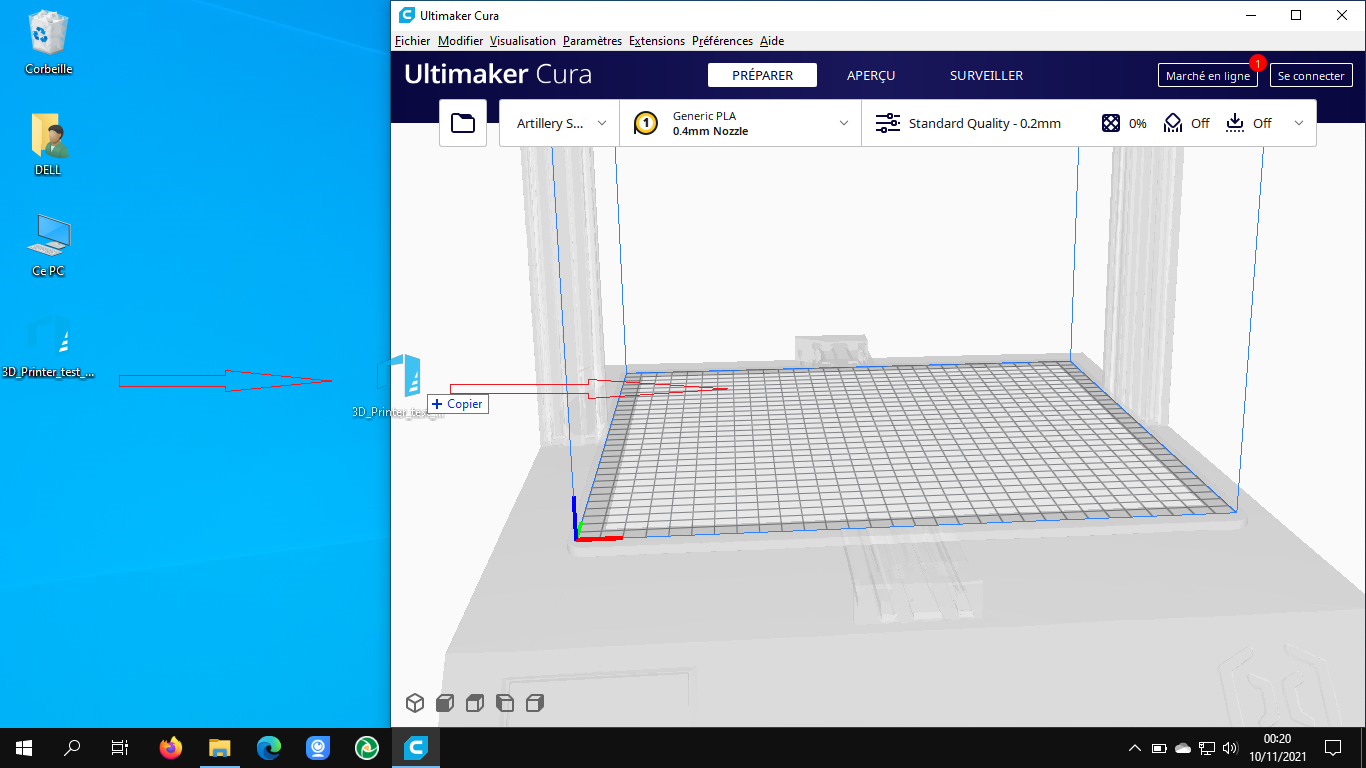Switch to the PRÉPARER stage
This screenshot has height=768, width=1366.
click(x=762, y=75)
